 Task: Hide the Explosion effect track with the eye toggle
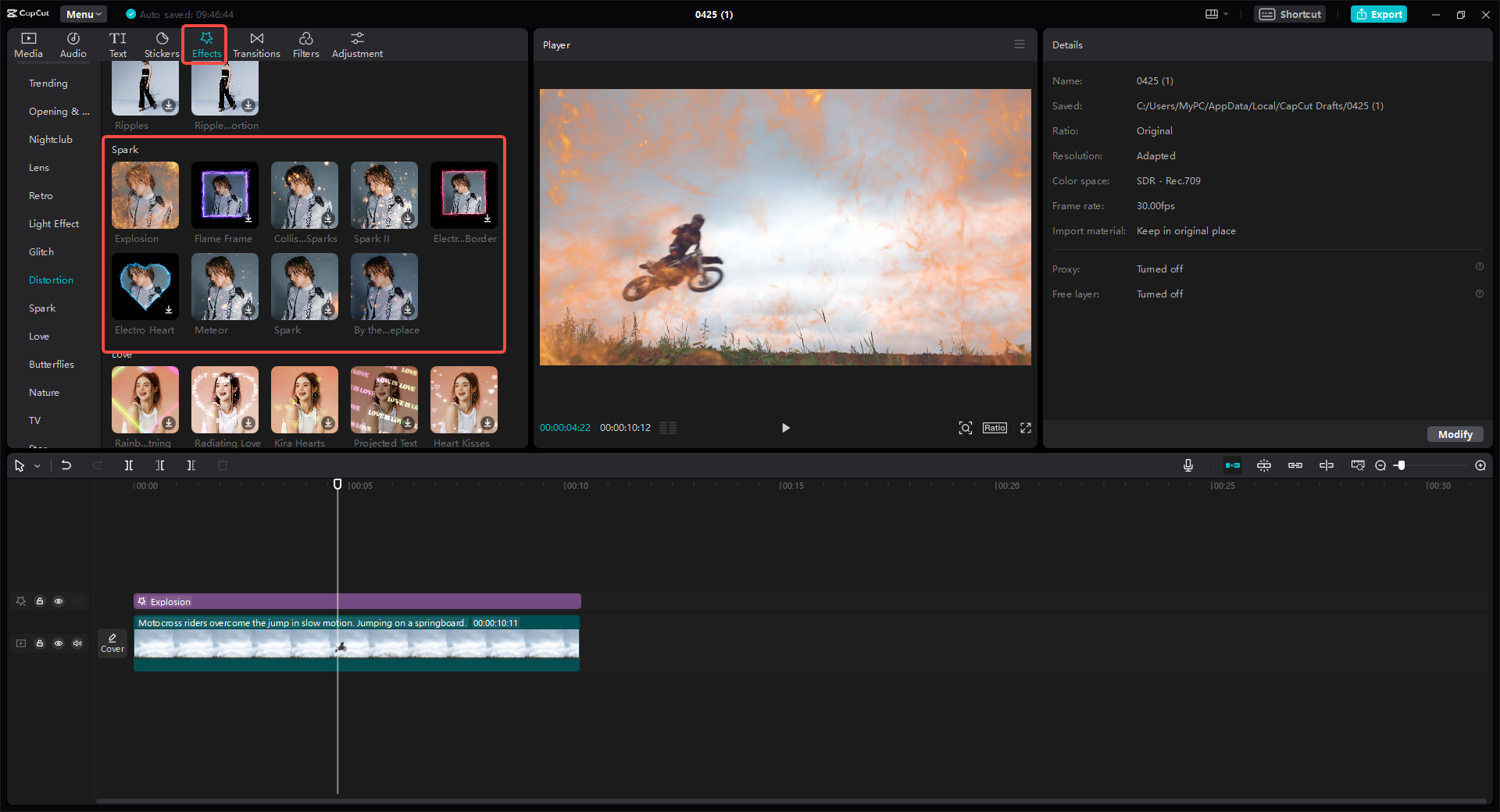[59, 601]
